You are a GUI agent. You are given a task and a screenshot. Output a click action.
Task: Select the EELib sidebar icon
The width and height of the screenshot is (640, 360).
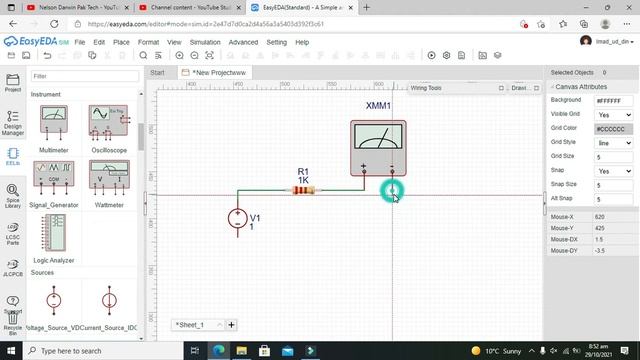[13, 157]
